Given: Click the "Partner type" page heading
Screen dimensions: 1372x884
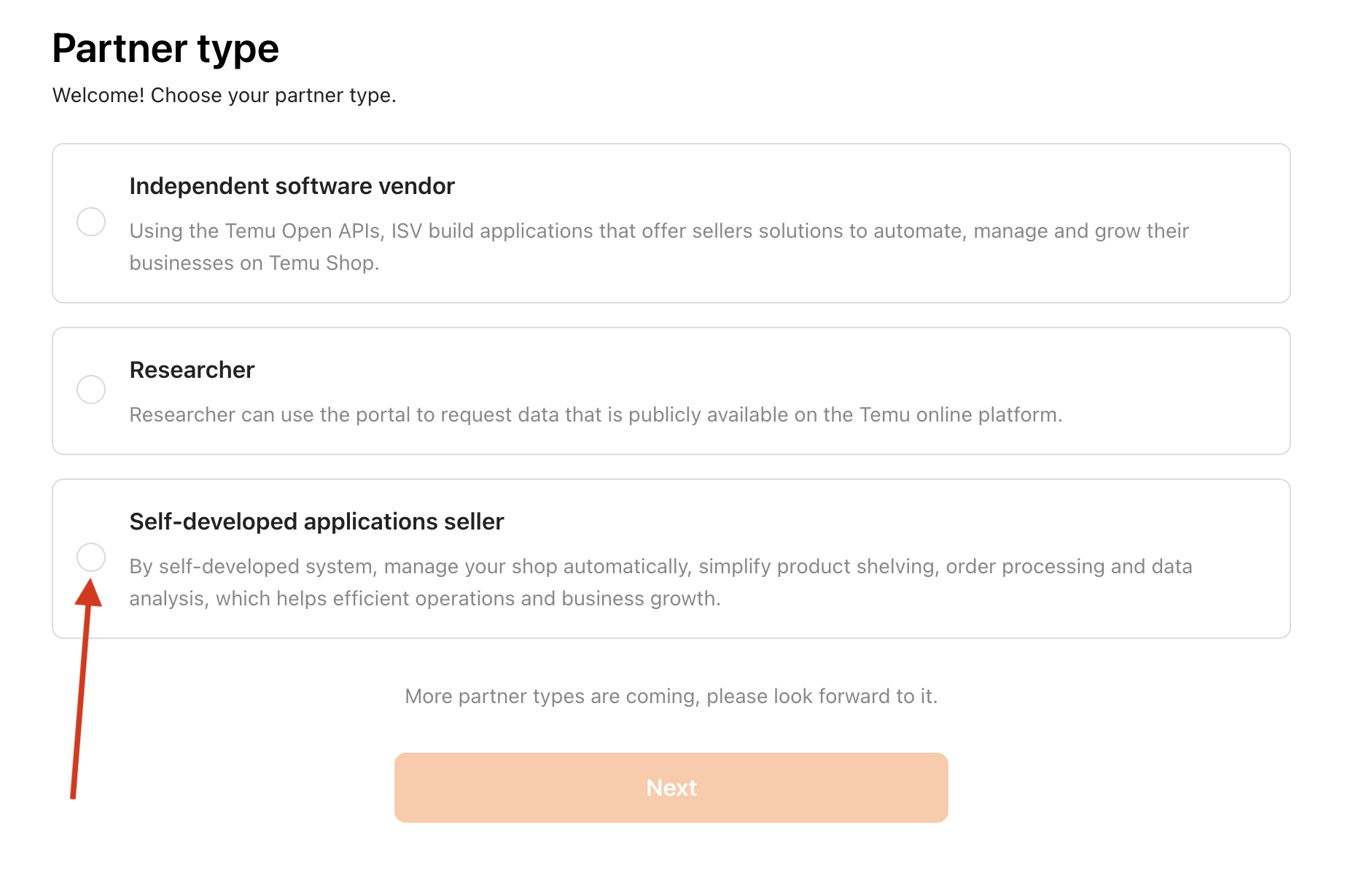Looking at the screenshot, I should (x=165, y=49).
